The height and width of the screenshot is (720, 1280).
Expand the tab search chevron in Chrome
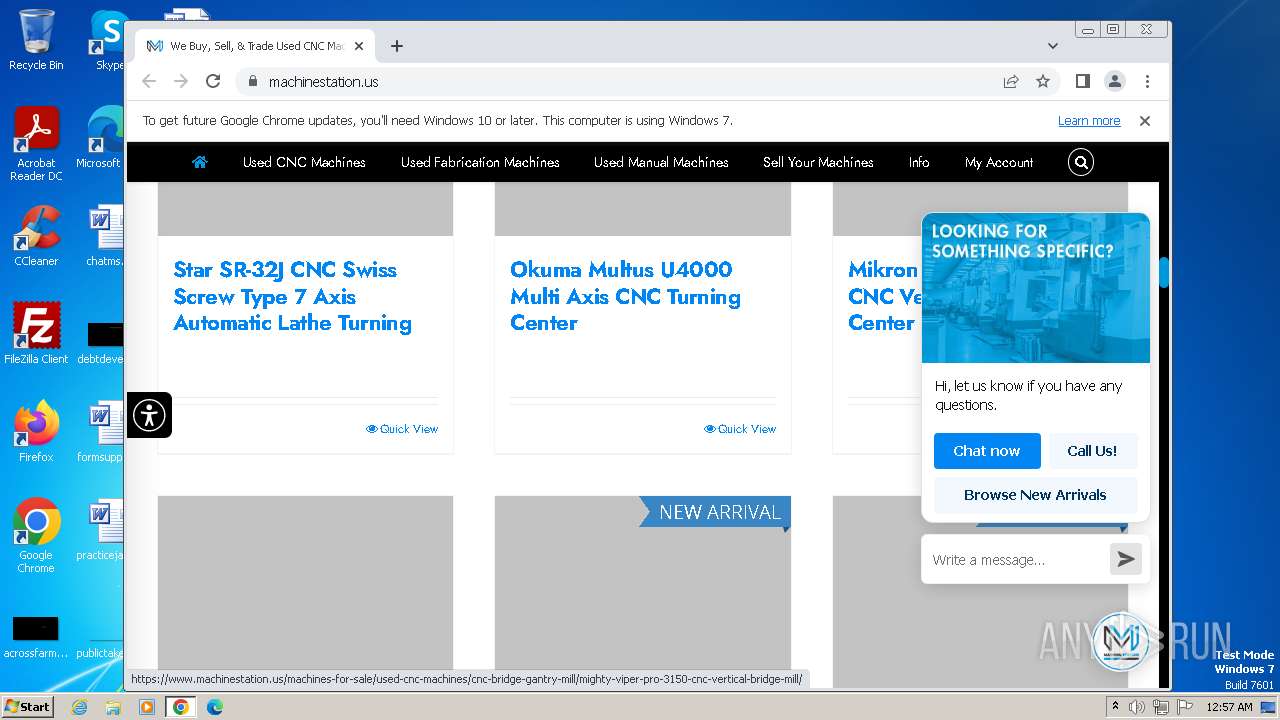pyautogui.click(x=1053, y=46)
